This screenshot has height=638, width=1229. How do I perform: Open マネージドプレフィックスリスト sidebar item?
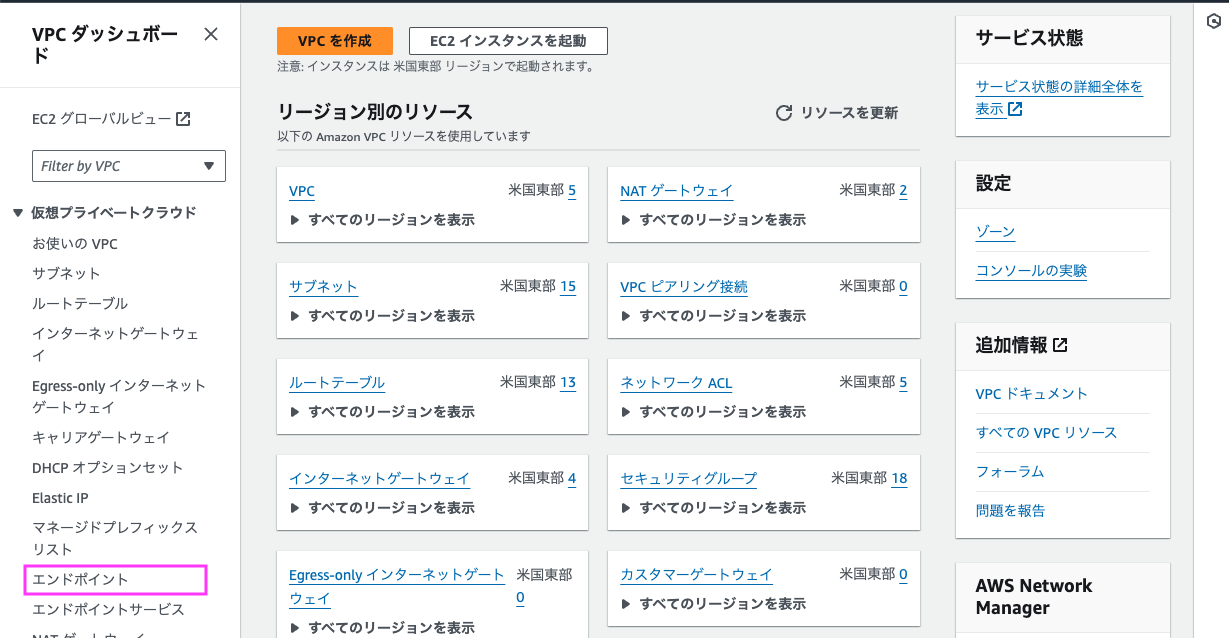(115, 538)
